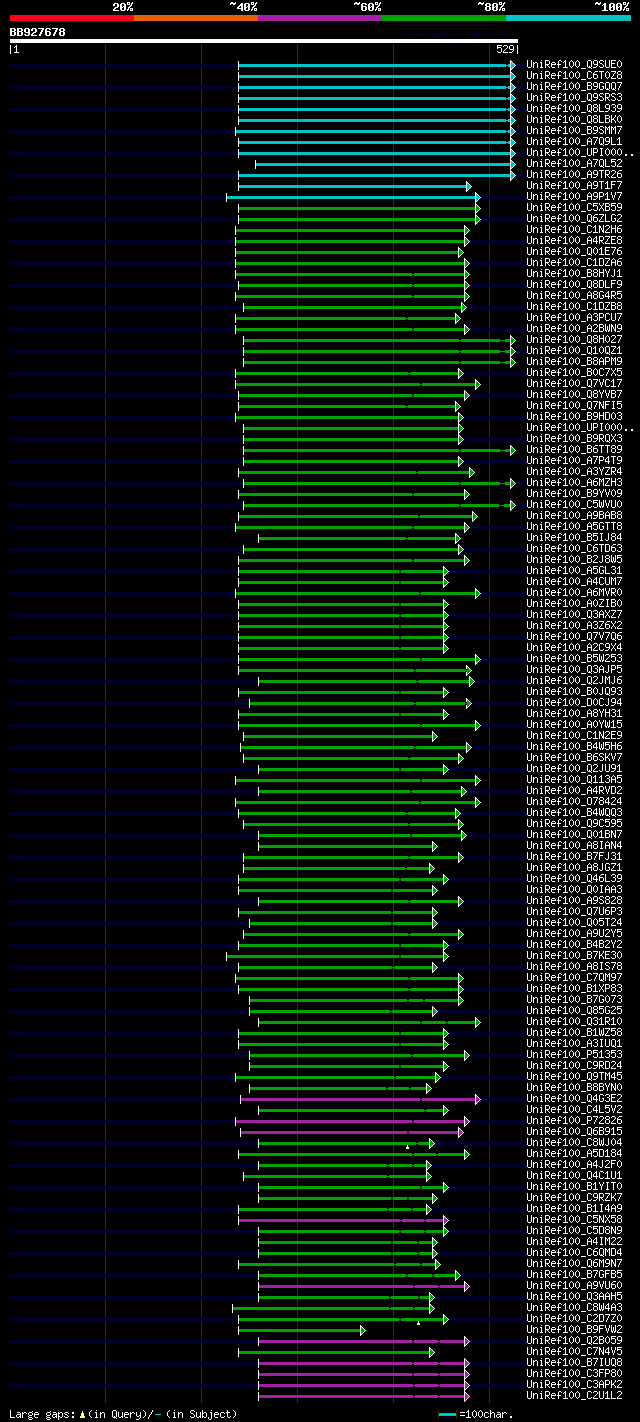This screenshot has width=640, height=1422.
Task: Select the UniRef100_P72826 label
Action: click(x=574, y=1121)
